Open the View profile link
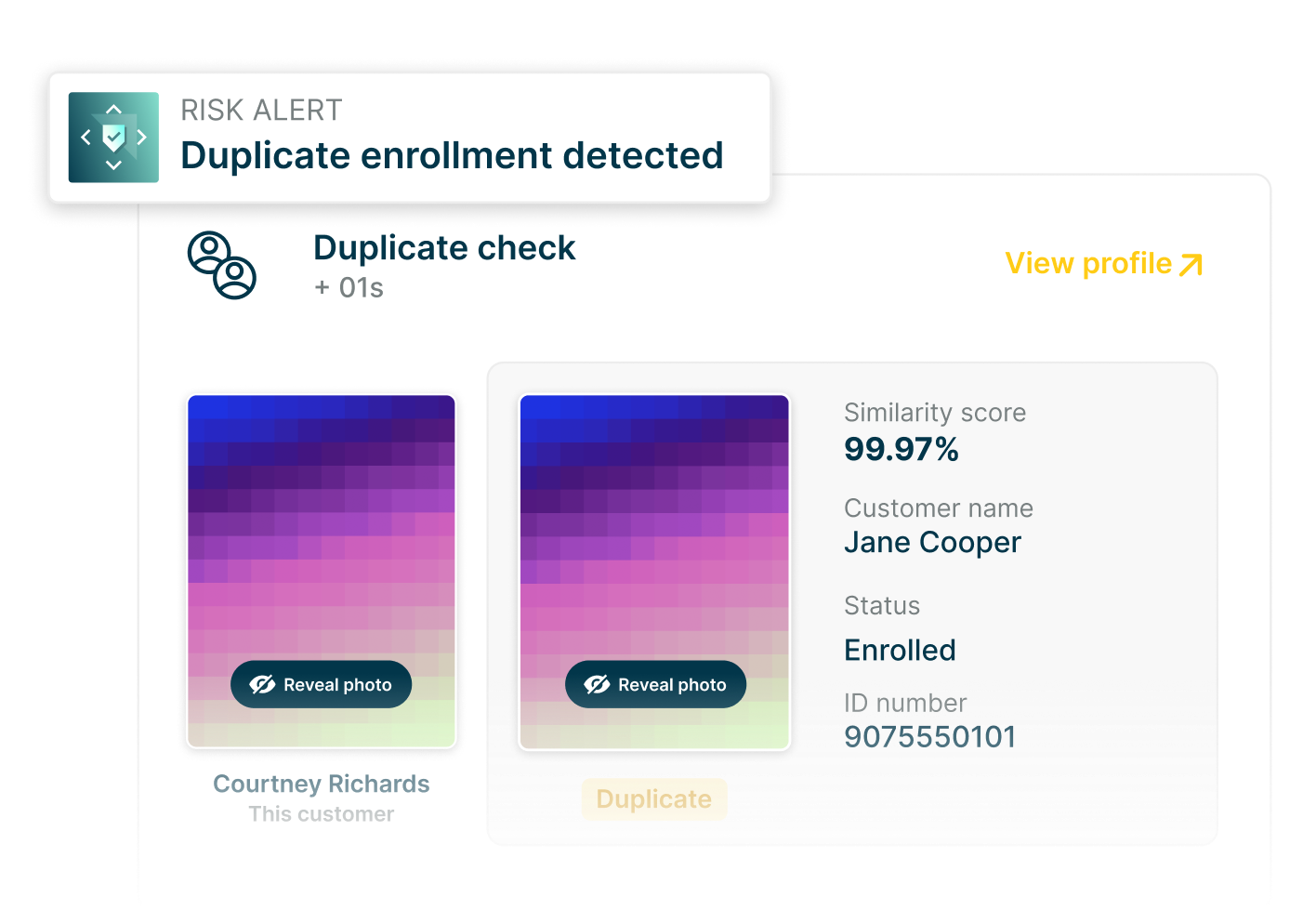 tap(1088, 264)
